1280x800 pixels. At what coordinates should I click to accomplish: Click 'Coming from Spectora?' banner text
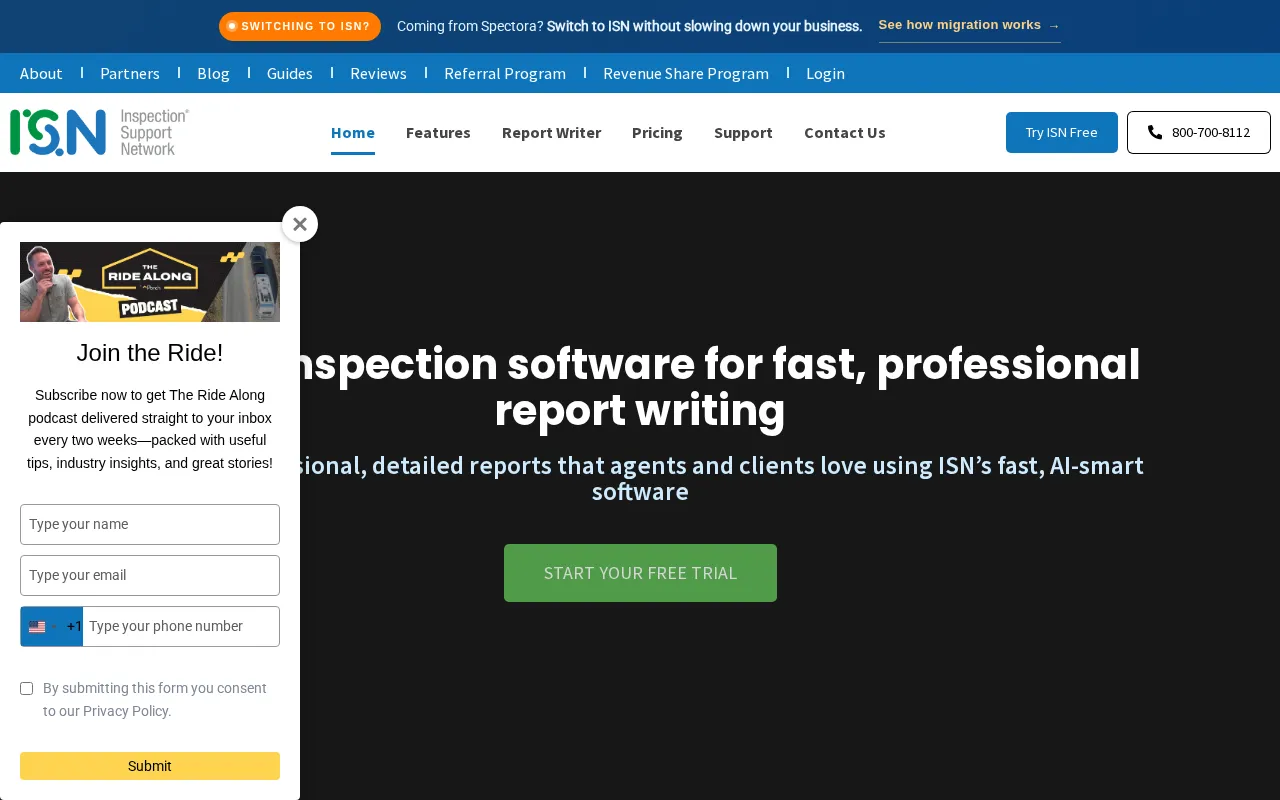(x=470, y=26)
